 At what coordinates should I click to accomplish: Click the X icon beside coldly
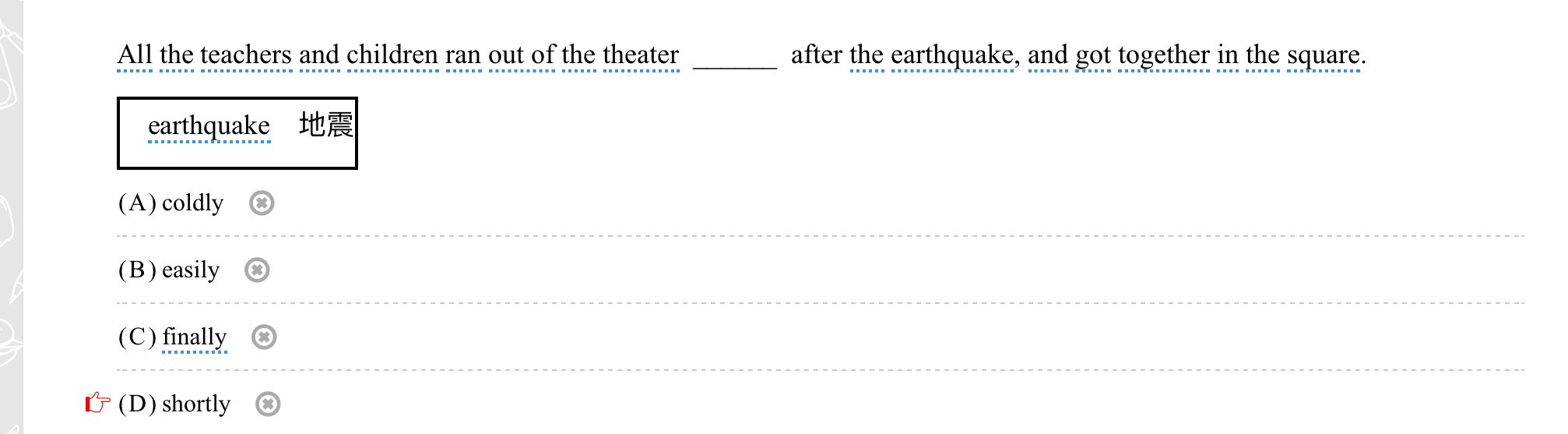click(x=262, y=203)
